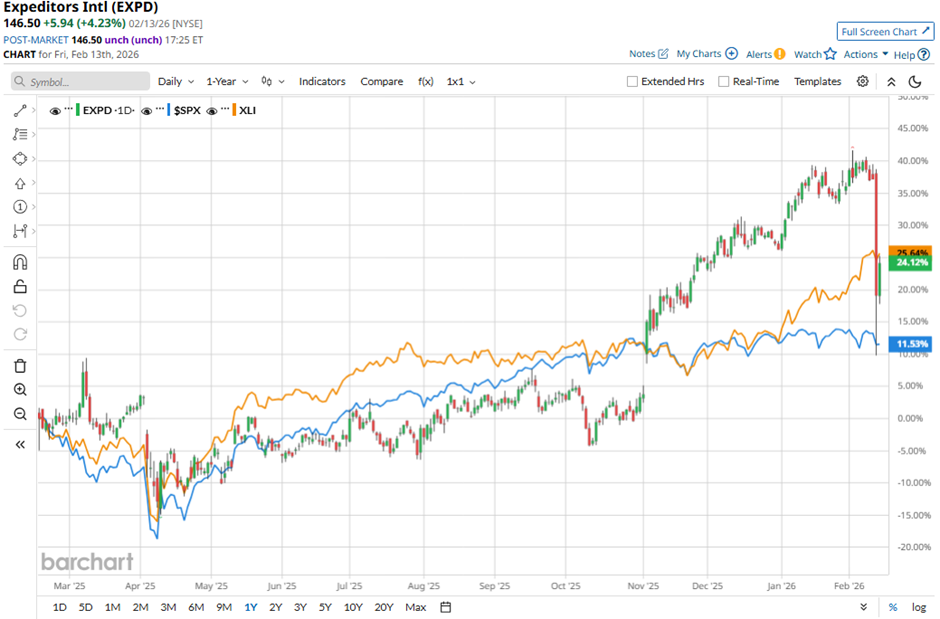Screen dimensions: 940x619
Task: Open the Daily frequency dropdown
Action: pos(176,81)
